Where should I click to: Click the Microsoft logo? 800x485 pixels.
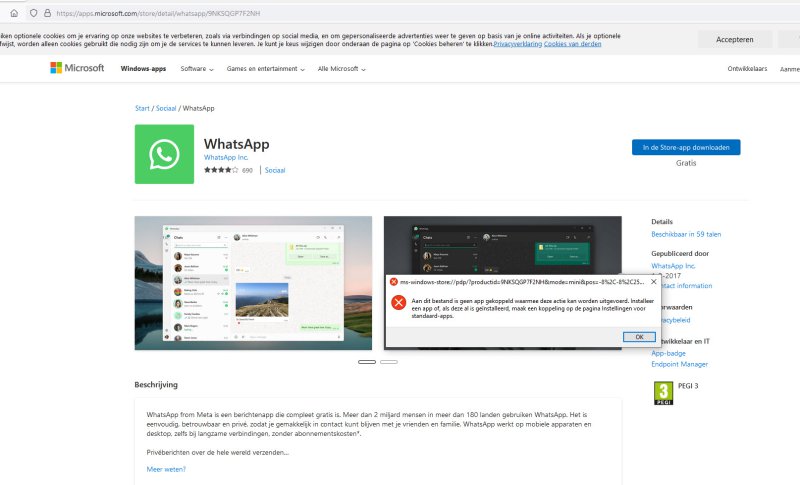pyautogui.click(x=77, y=68)
